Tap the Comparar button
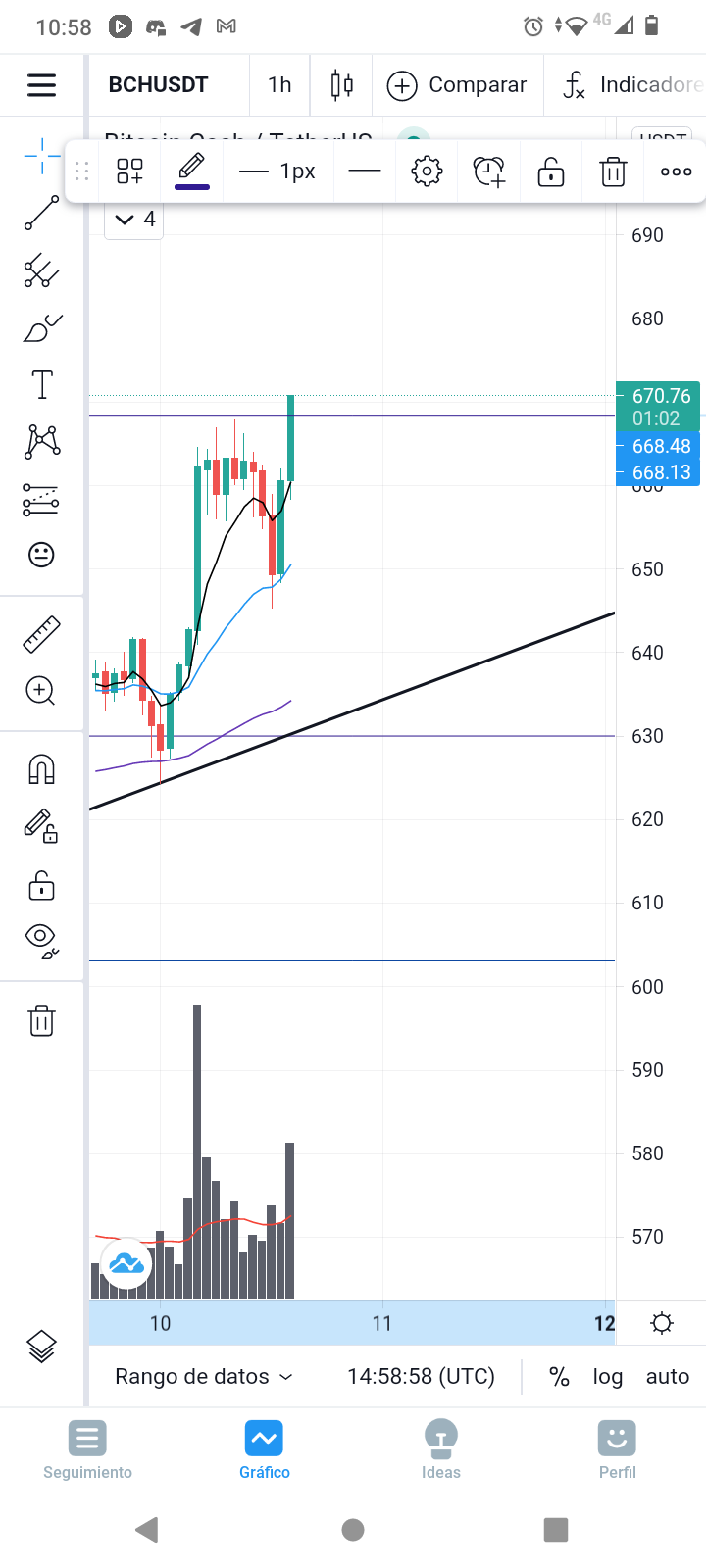The image size is (706, 1568). [x=457, y=85]
